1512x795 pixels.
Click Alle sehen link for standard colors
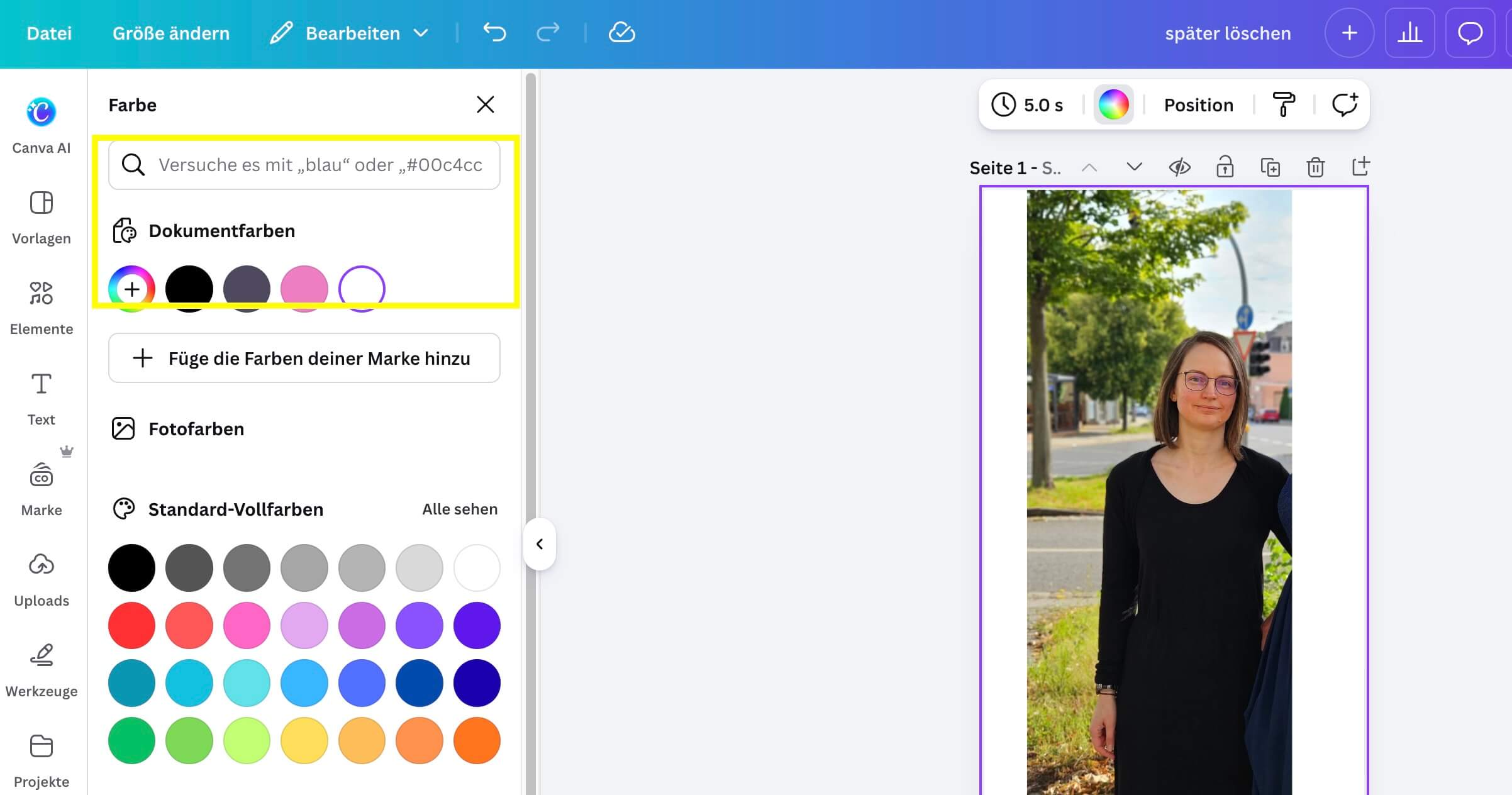coord(459,509)
